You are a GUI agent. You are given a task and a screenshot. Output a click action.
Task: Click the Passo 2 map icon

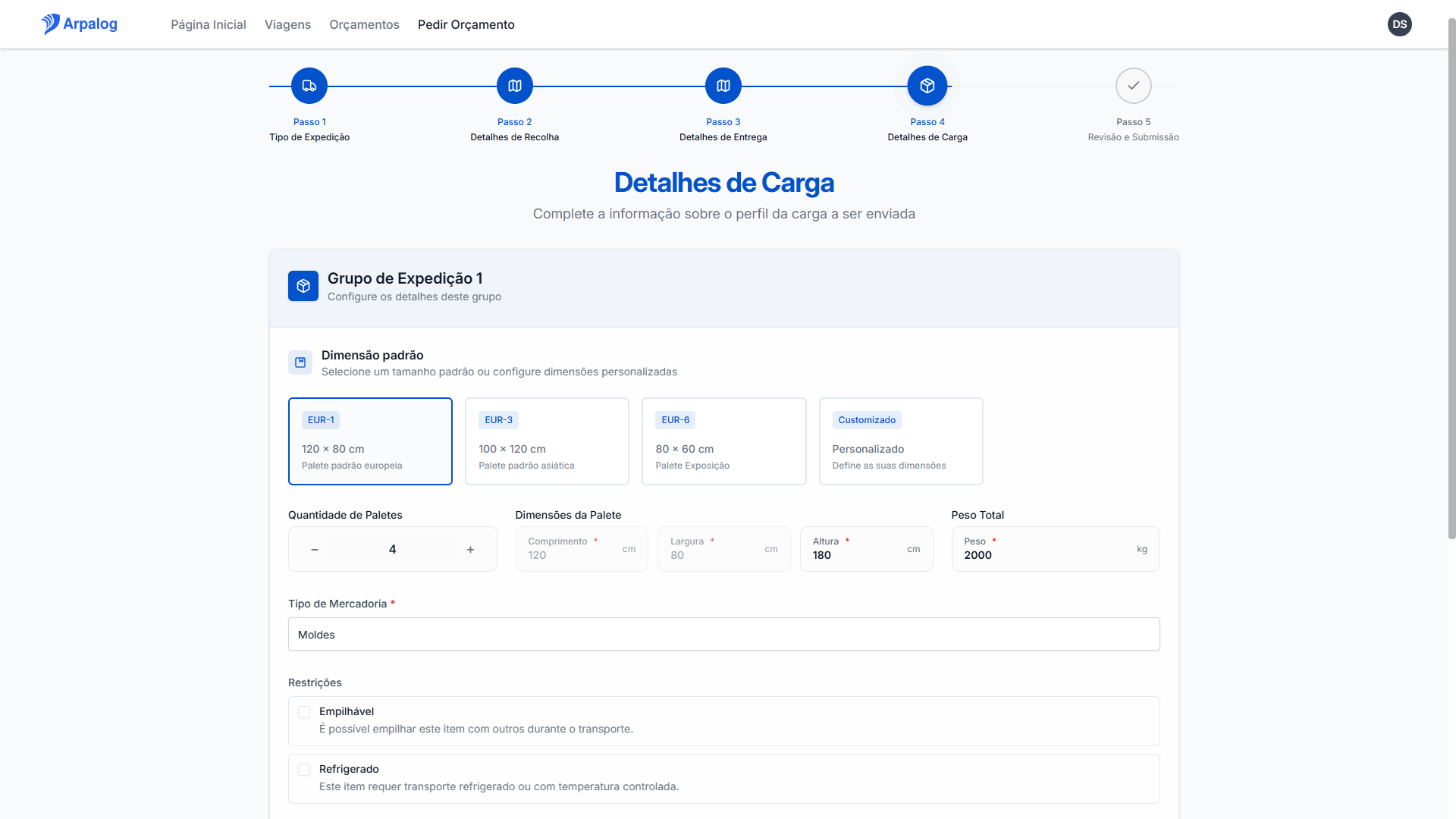point(514,85)
